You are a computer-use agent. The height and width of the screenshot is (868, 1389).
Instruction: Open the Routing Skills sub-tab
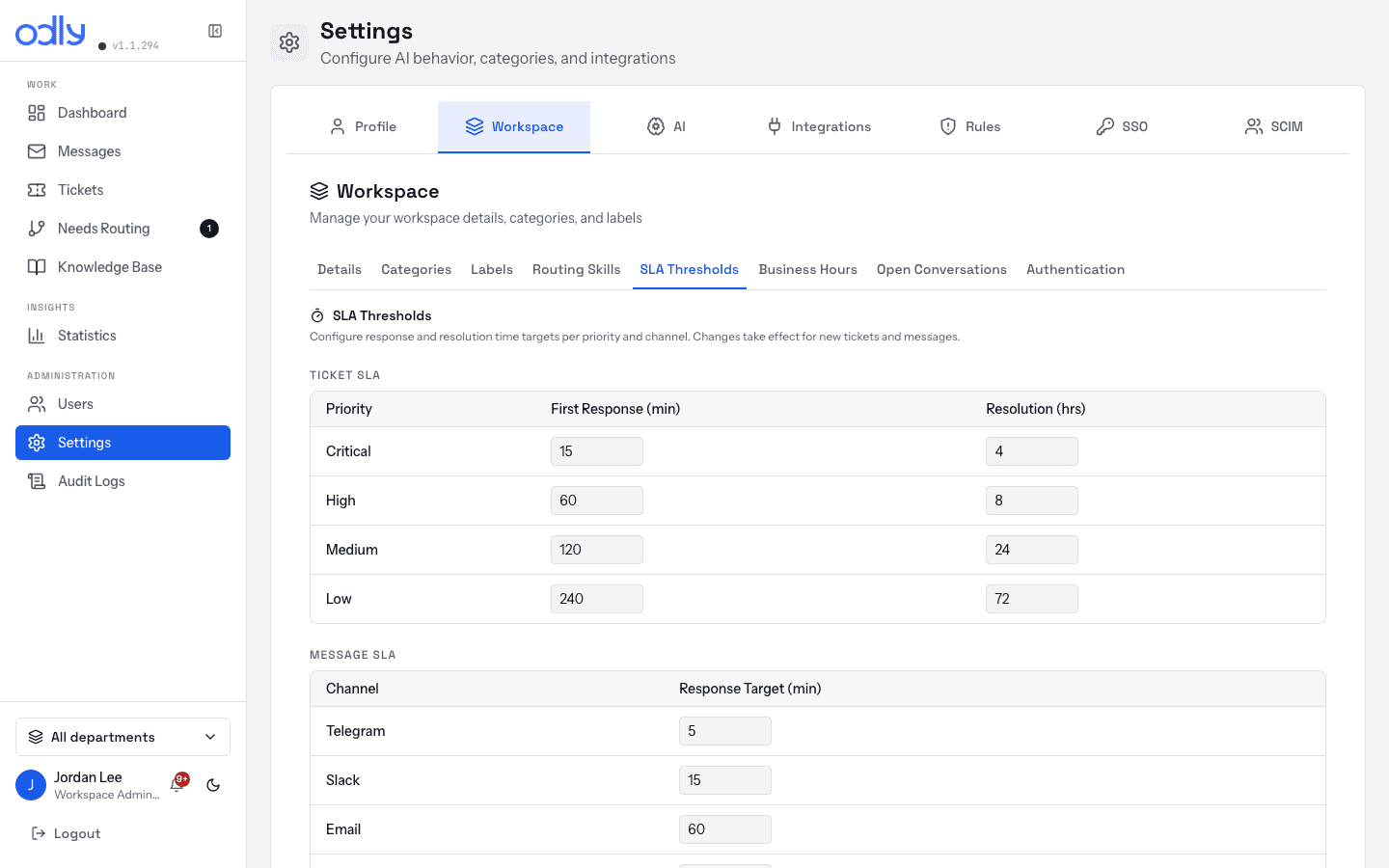pos(576,270)
